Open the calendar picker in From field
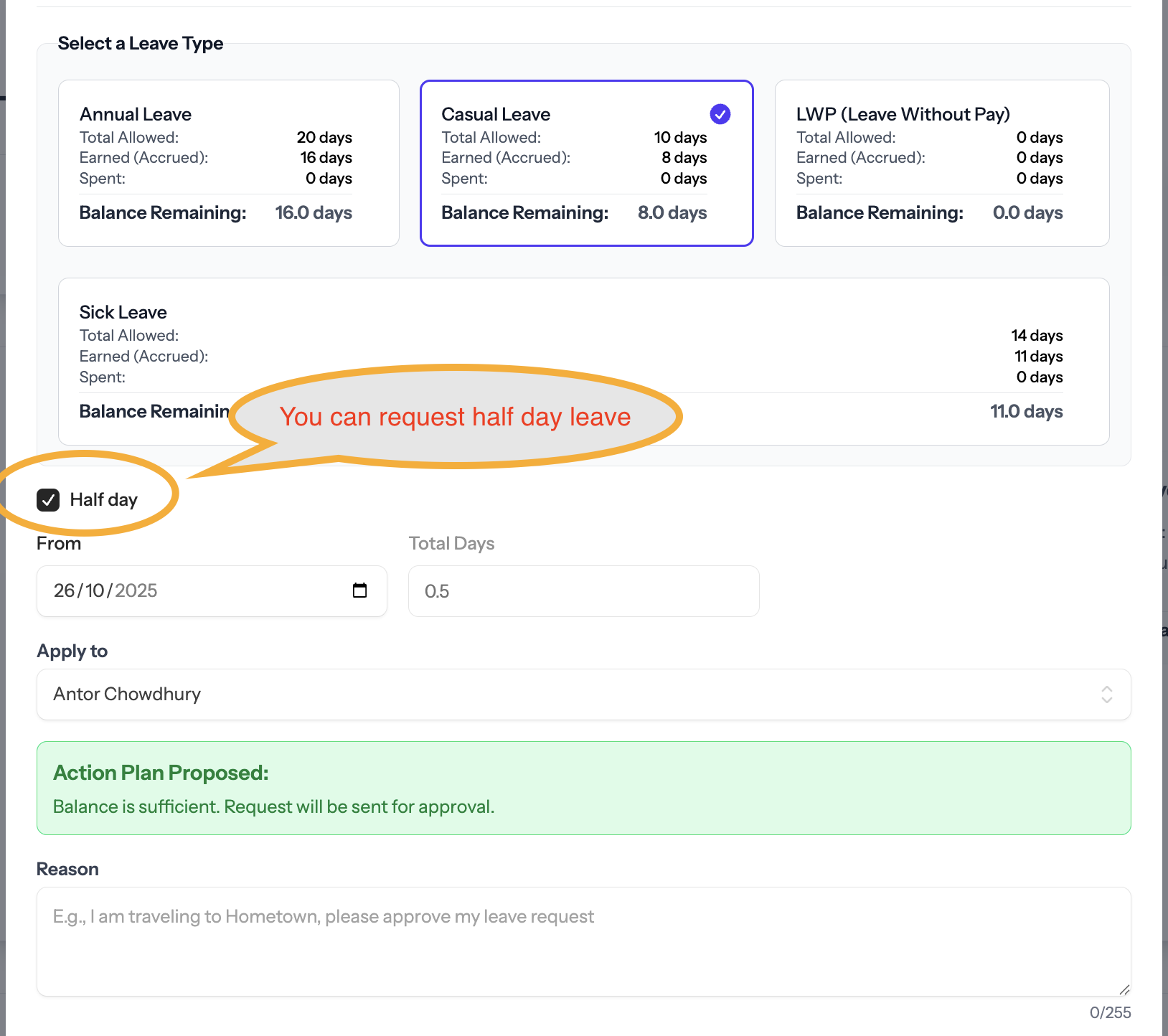Screen dimensions: 1168x1036 (x=359, y=590)
